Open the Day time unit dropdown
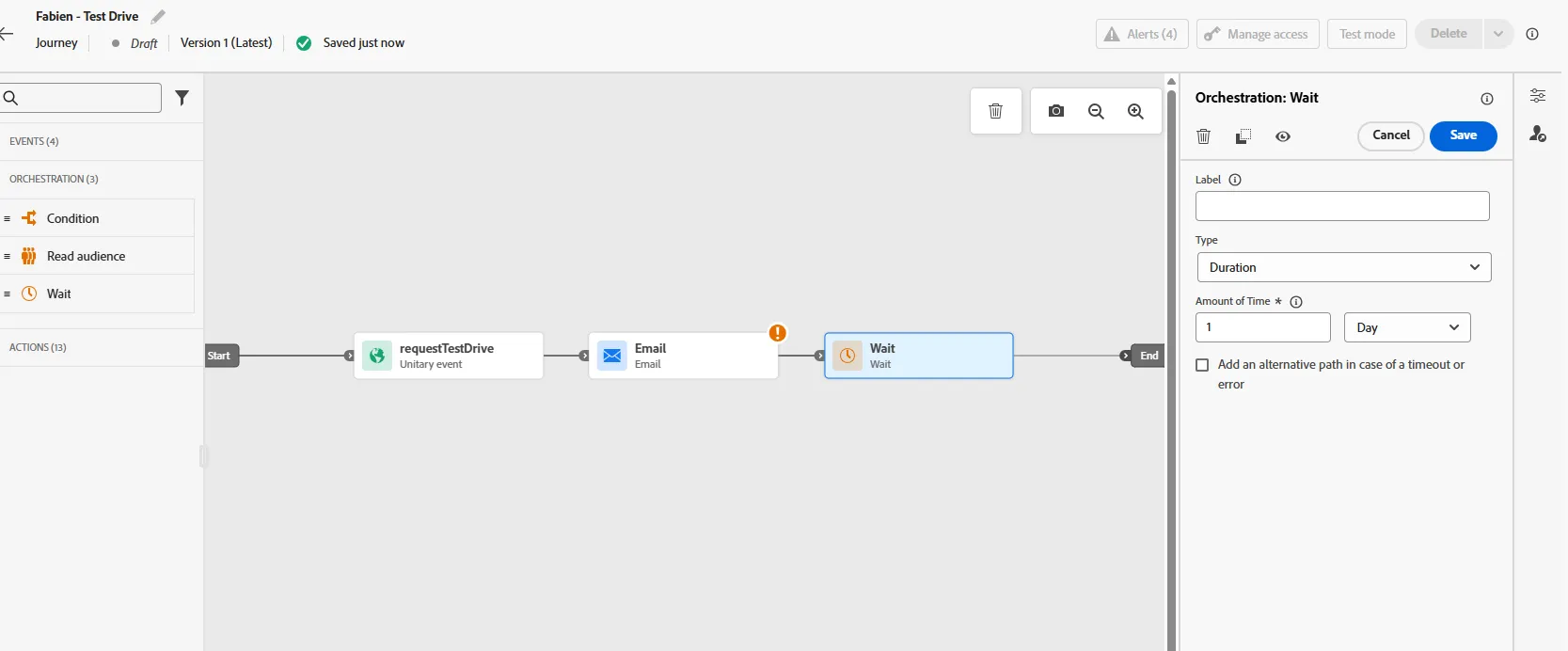Image resolution: width=1568 pixels, height=651 pixels. tap(1407, 327)
